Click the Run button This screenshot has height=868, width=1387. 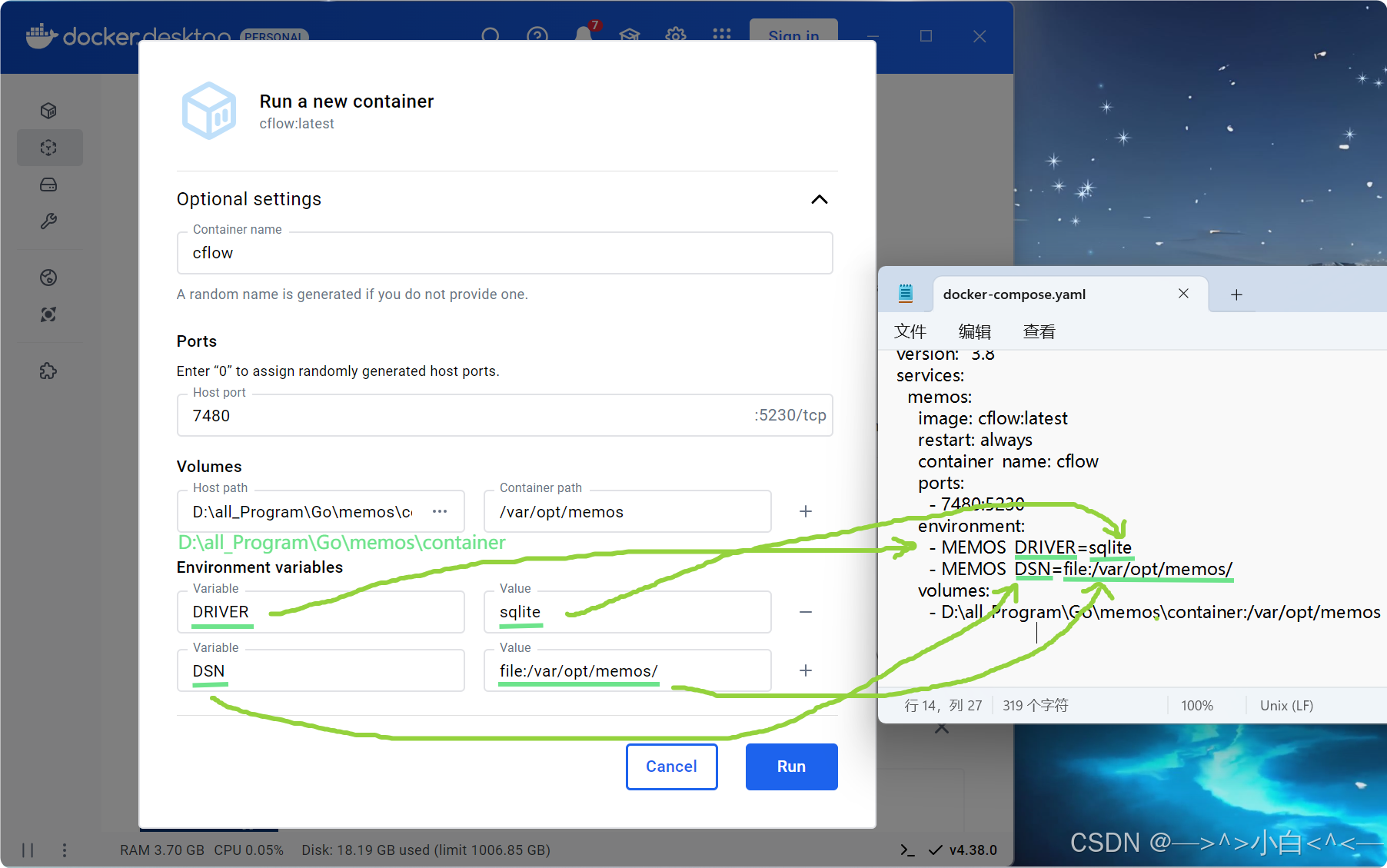point(791,767)
